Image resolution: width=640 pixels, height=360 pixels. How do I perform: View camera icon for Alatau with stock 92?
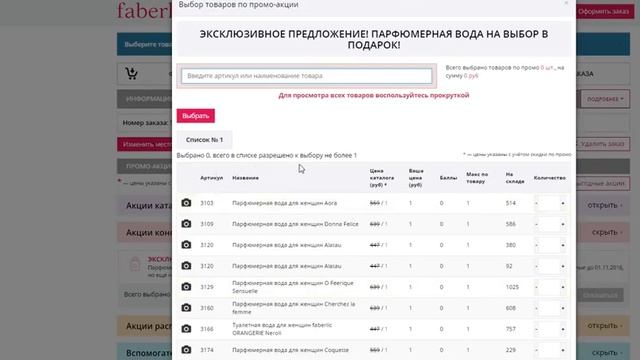click(x=186, y=266)
